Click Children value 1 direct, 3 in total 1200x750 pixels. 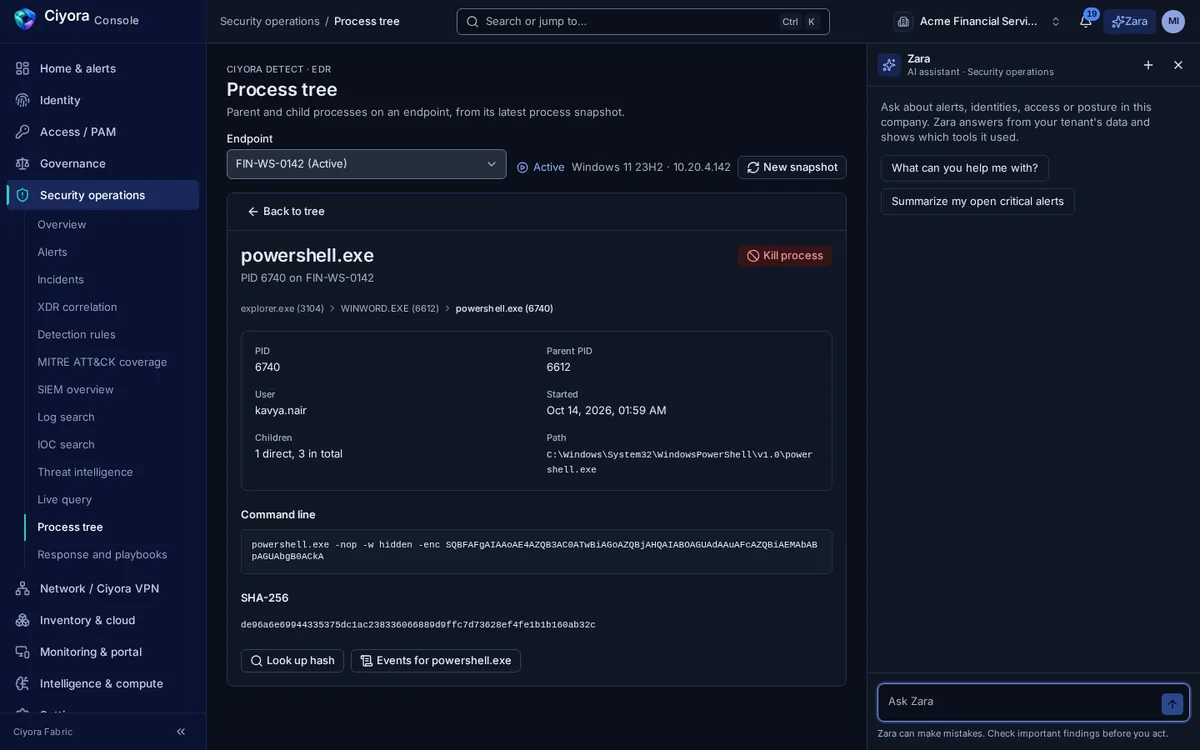click(299, 454)
